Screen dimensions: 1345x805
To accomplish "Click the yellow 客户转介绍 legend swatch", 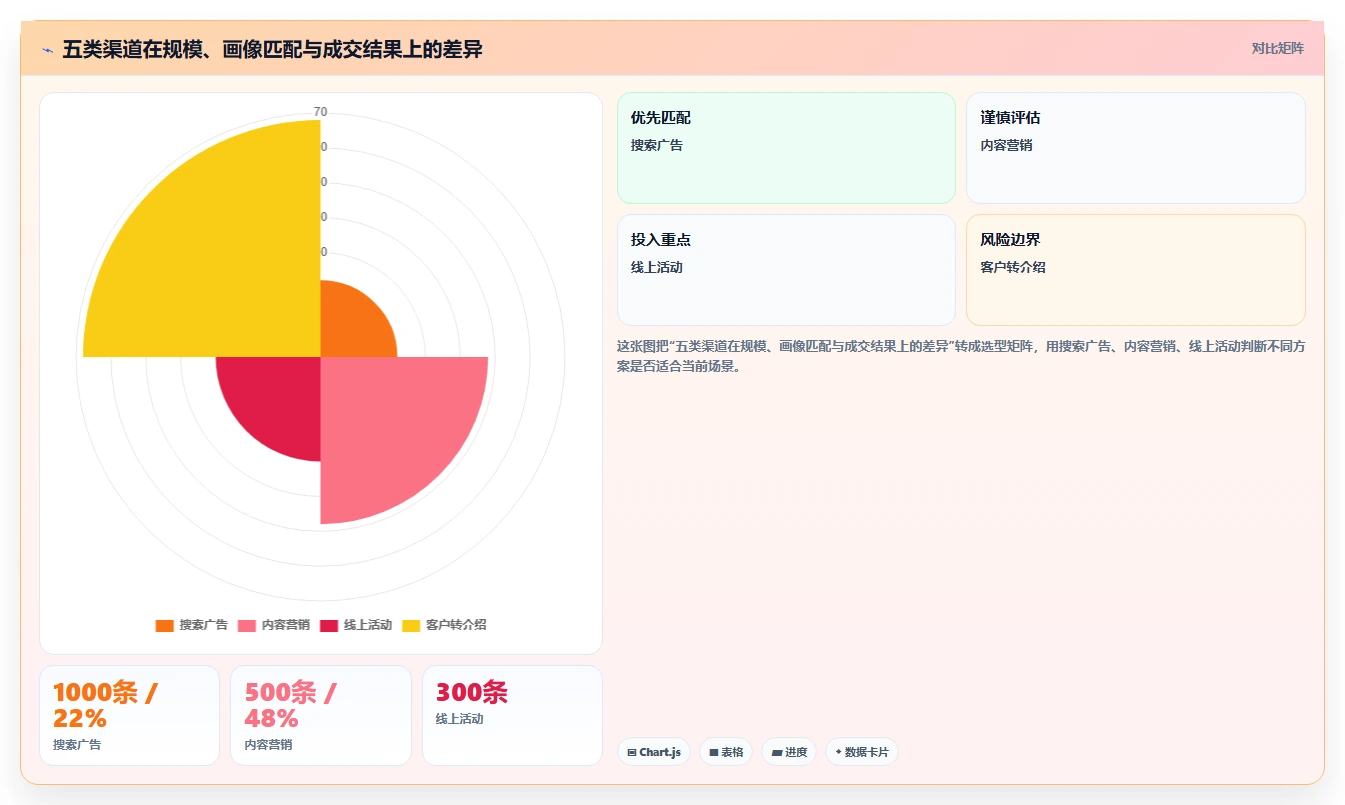I will point(411,626).
